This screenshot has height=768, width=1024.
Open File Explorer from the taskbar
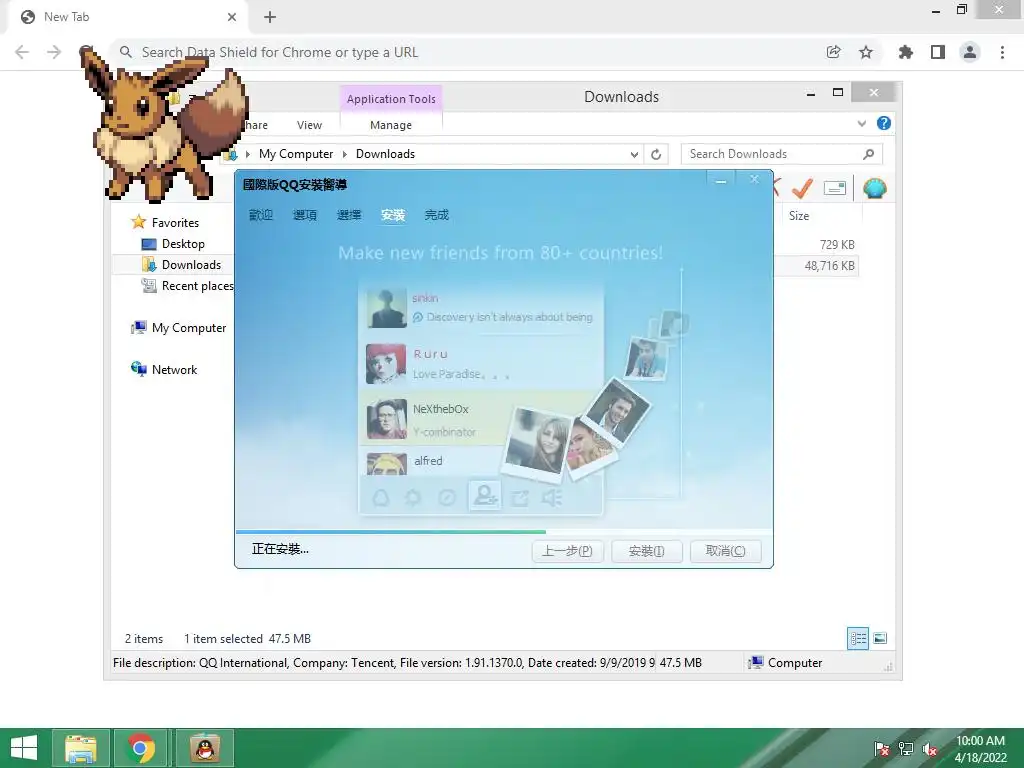coord(81,748)
